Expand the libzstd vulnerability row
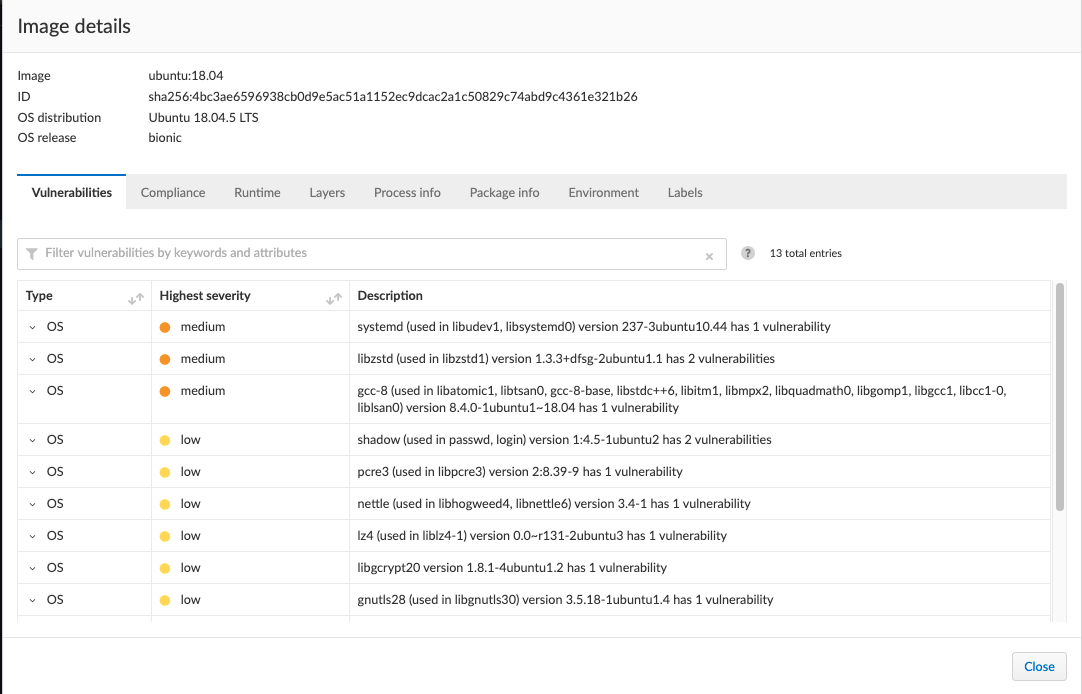1082x694 pixels. coord(32,359)
